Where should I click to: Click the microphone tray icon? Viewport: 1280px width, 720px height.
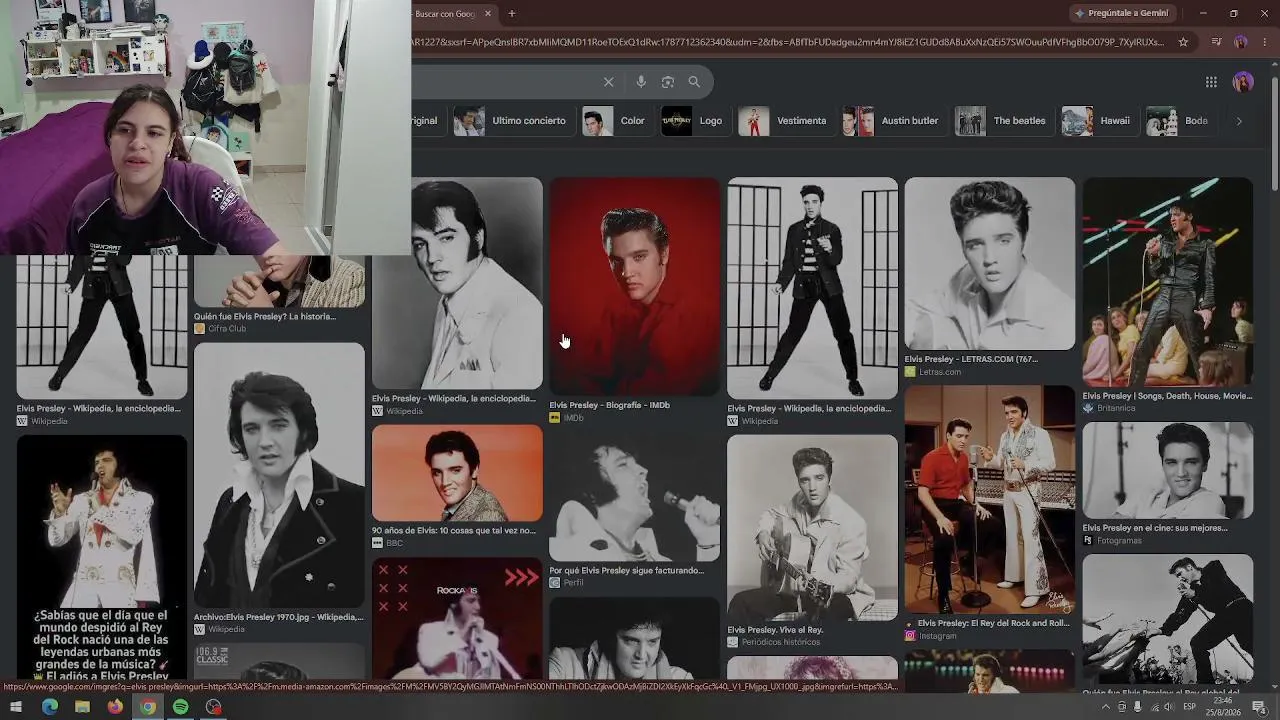pyautogui.click(x=1137, y=707)
